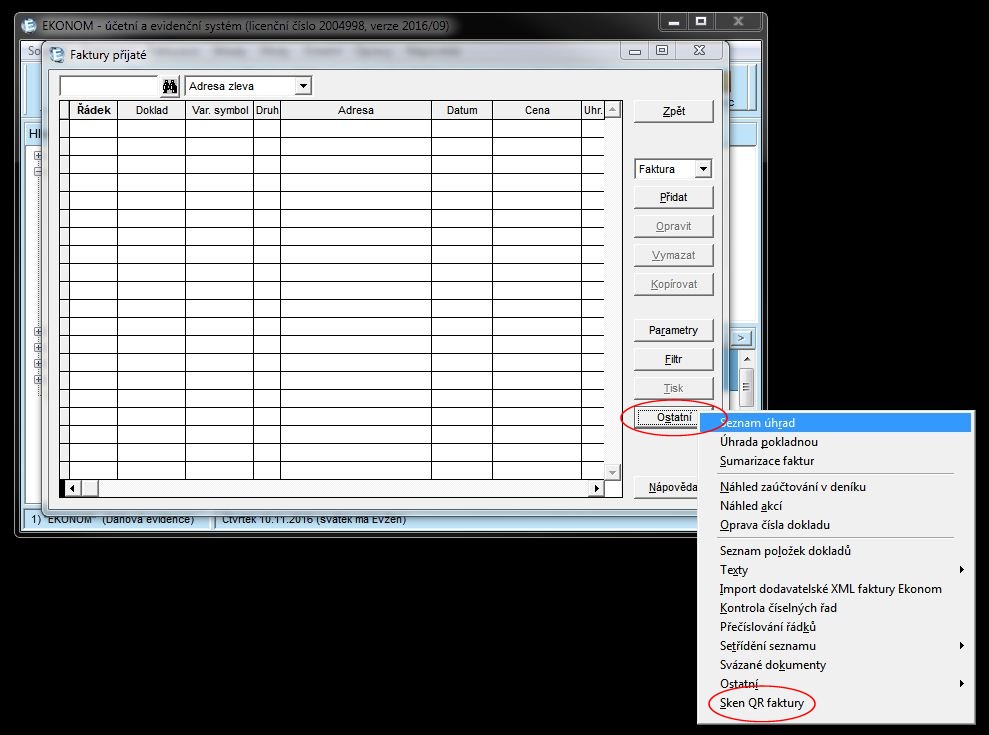Viewport: 989px width, 735px height.
Task: Click the Adresa column header
Action: coord(356,110)
